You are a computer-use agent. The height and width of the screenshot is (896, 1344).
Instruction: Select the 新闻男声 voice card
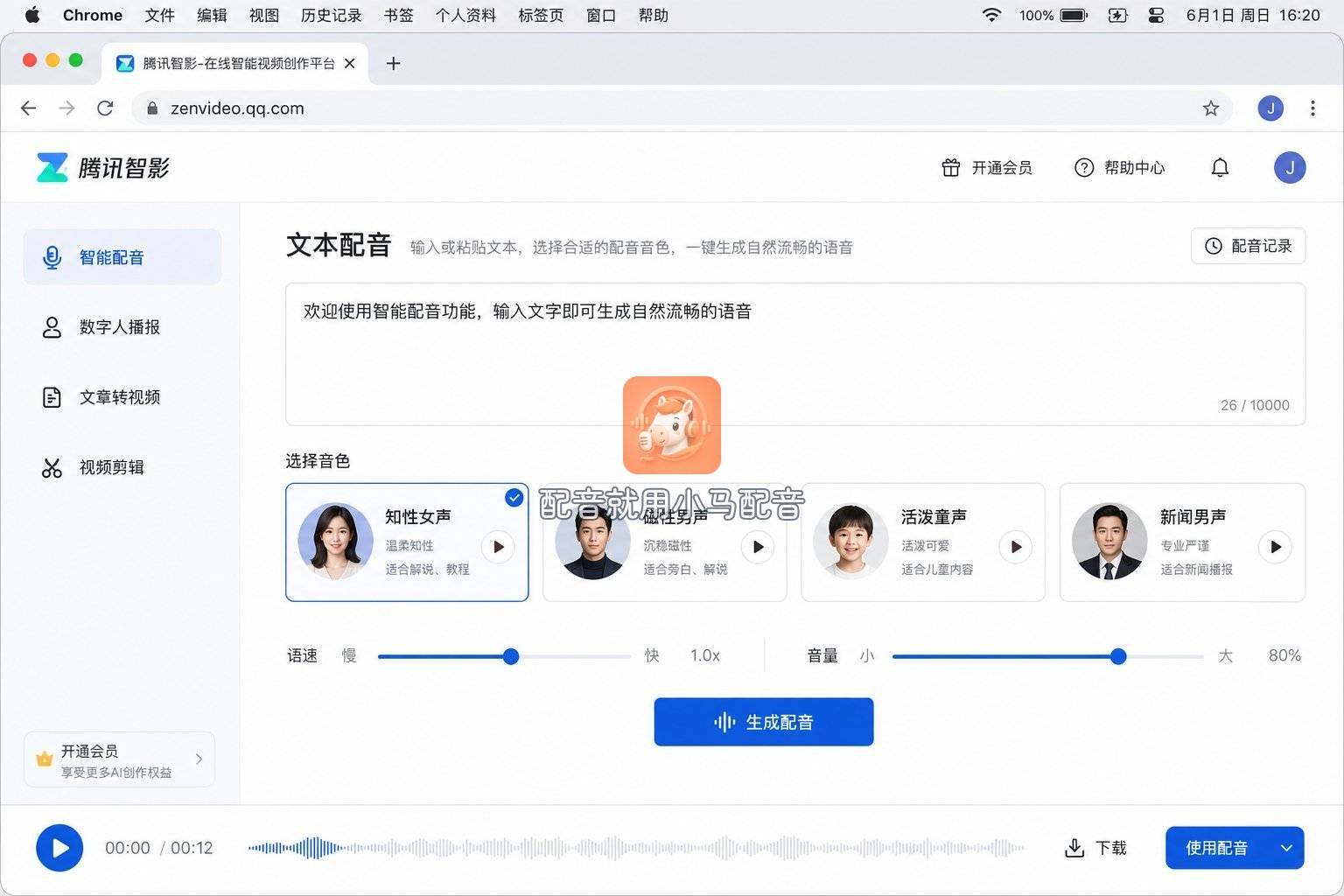(1182, 542)
